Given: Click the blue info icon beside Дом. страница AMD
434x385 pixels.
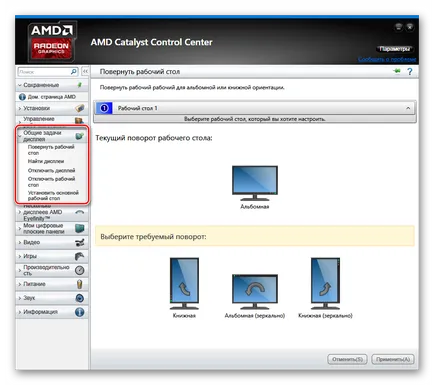Looking at the screenshot, I should [x=22, y=97].
